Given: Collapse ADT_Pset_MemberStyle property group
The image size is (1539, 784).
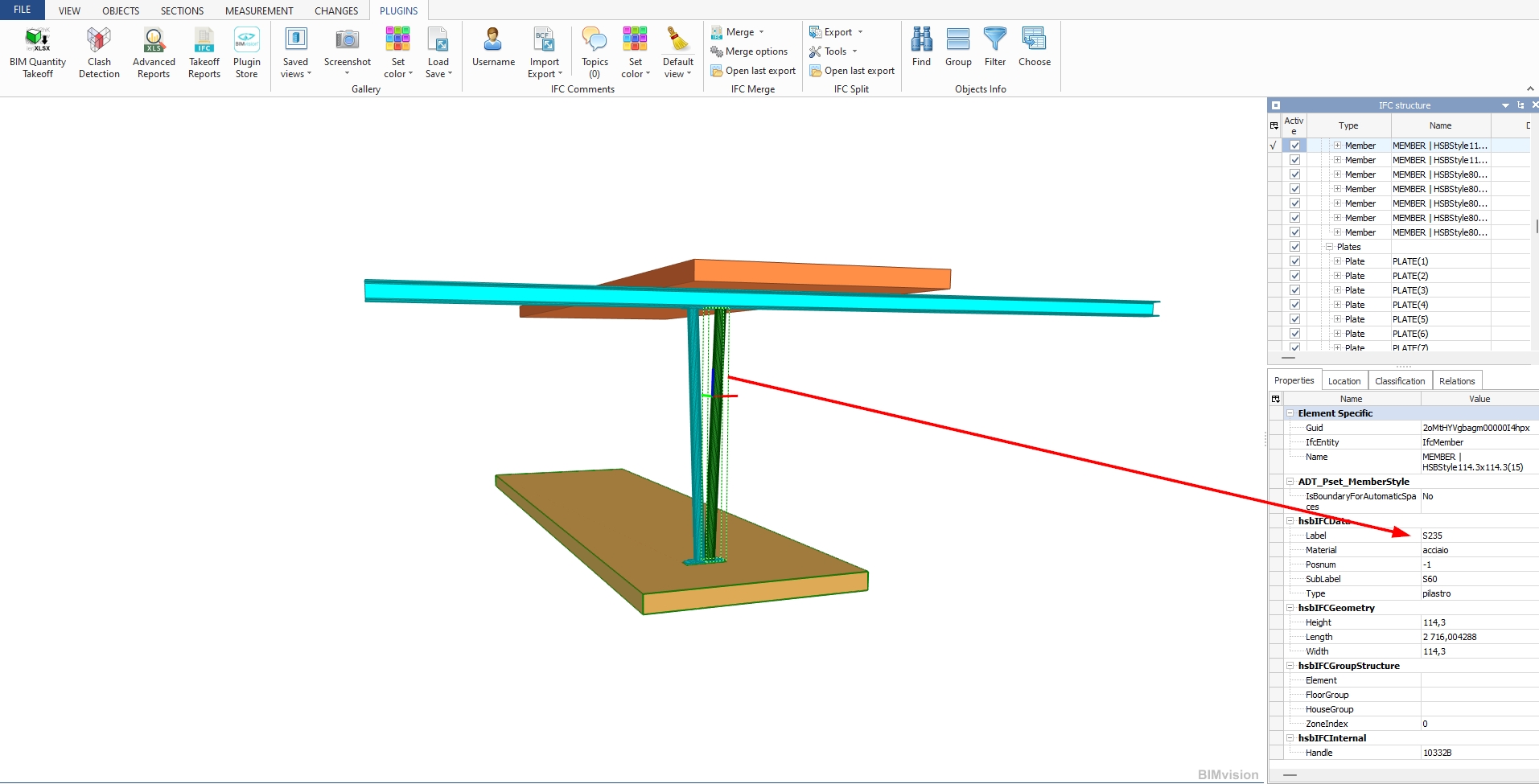Looking at the screenshot, I should pyautogui.click(x=1290, y=482).
